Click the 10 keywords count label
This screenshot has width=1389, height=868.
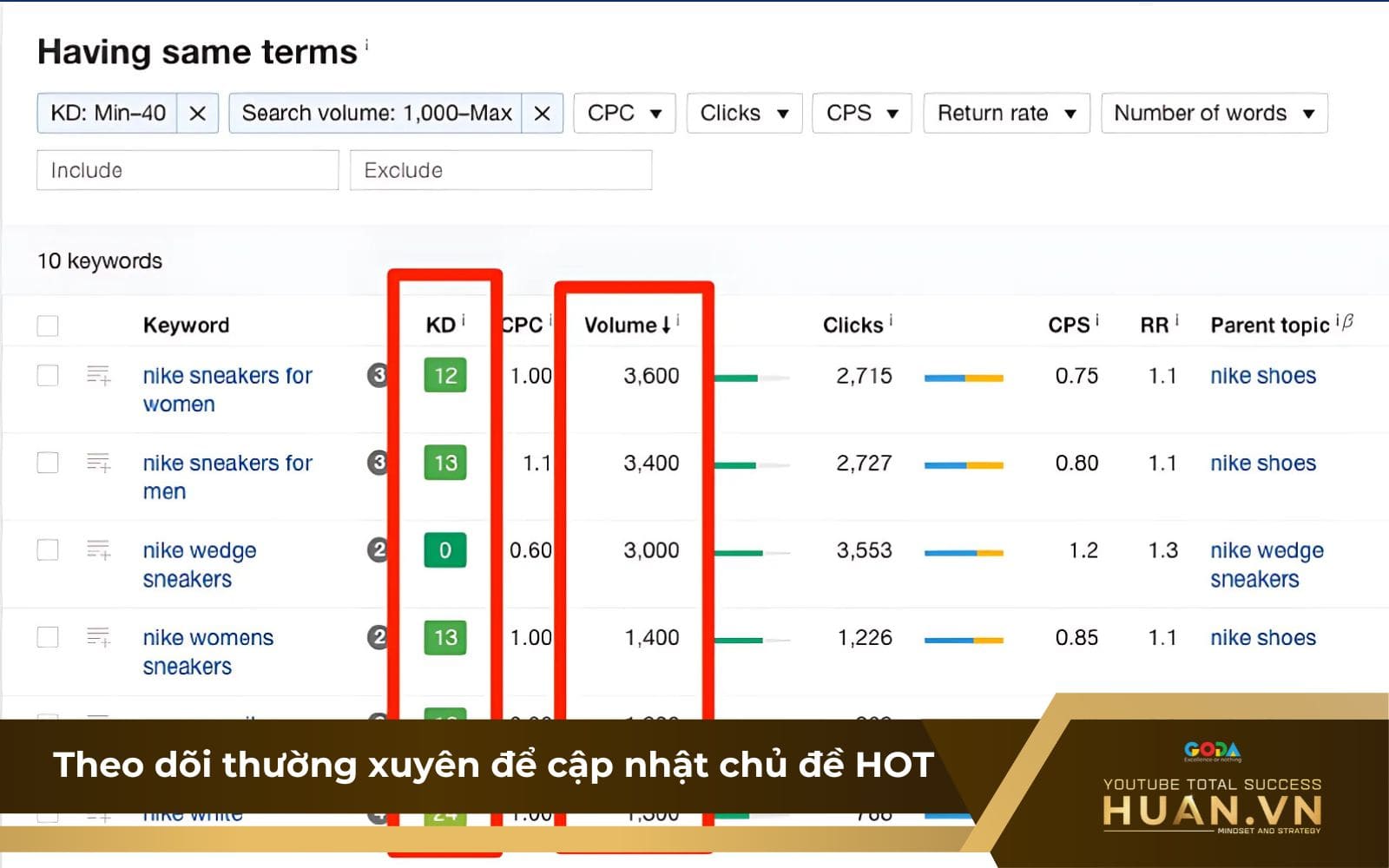(x=100, y=261)
